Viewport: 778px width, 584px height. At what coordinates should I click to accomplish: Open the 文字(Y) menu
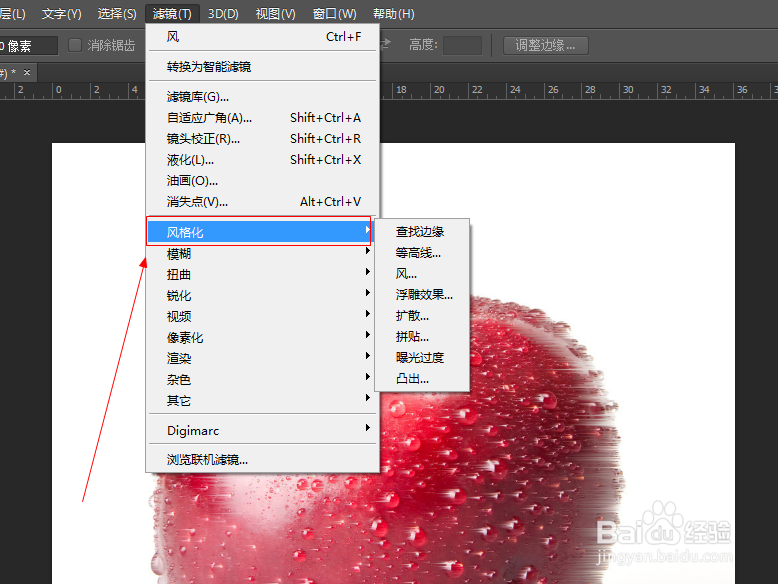pyautogui.click(x=62, y=13)
